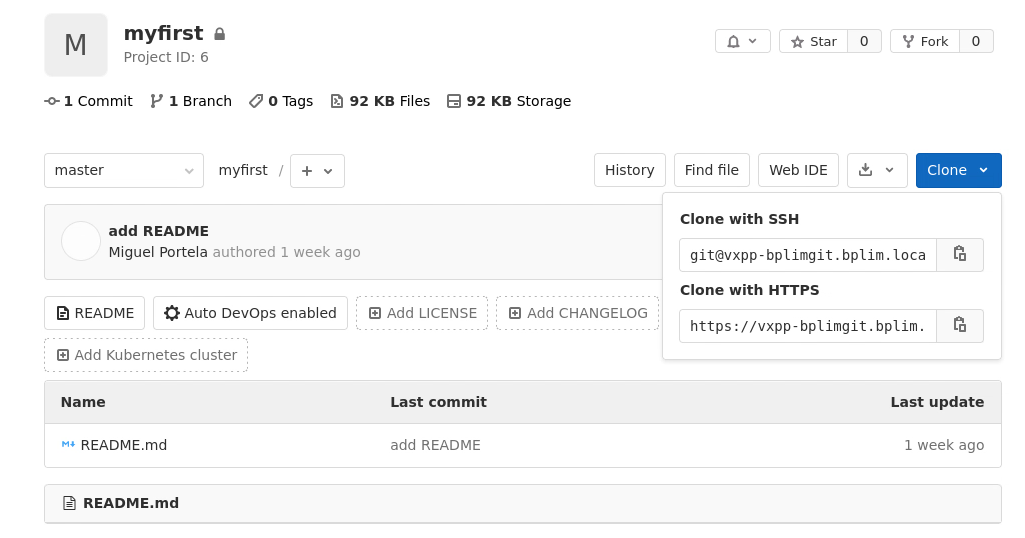
Task: Click the project avatar M
Action: [x=76, y=45]
